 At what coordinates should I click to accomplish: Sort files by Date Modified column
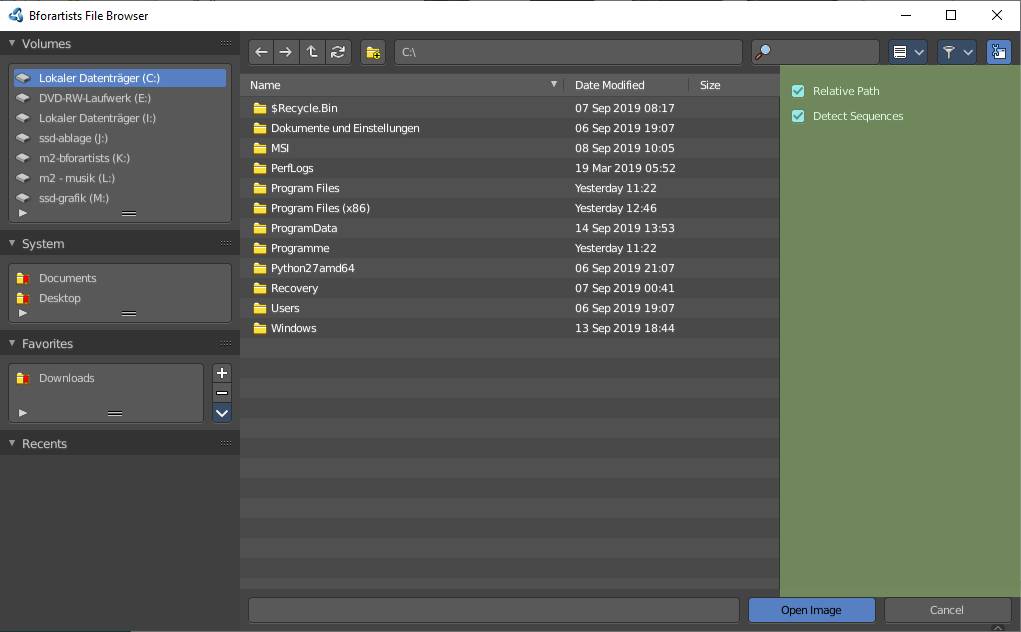point(626,85)
